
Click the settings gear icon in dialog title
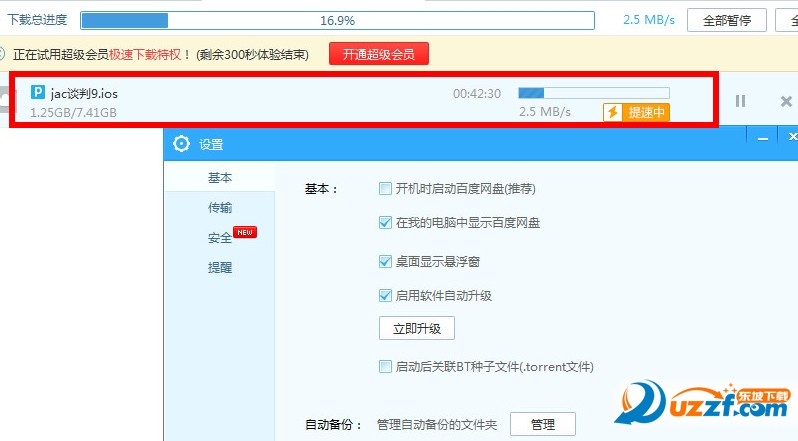[x=181, y=144]
